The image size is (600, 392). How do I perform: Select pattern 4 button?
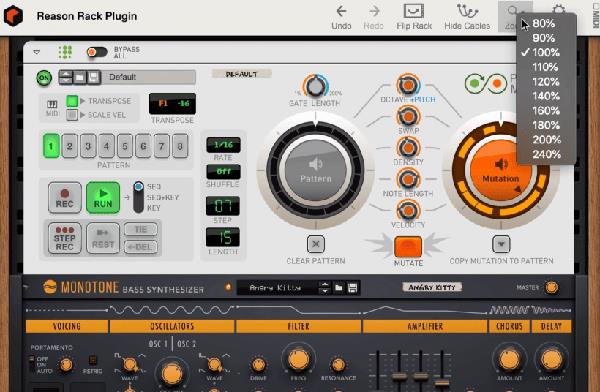pyautogui.click(x=106, y=146)
